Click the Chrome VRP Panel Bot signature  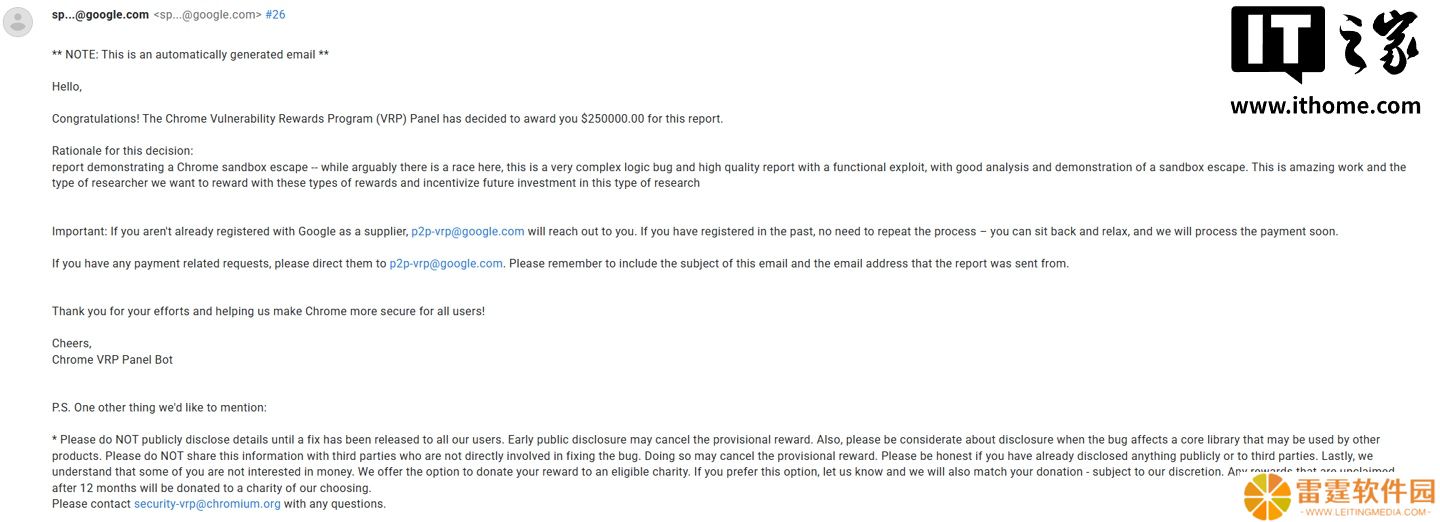point(112,359)
